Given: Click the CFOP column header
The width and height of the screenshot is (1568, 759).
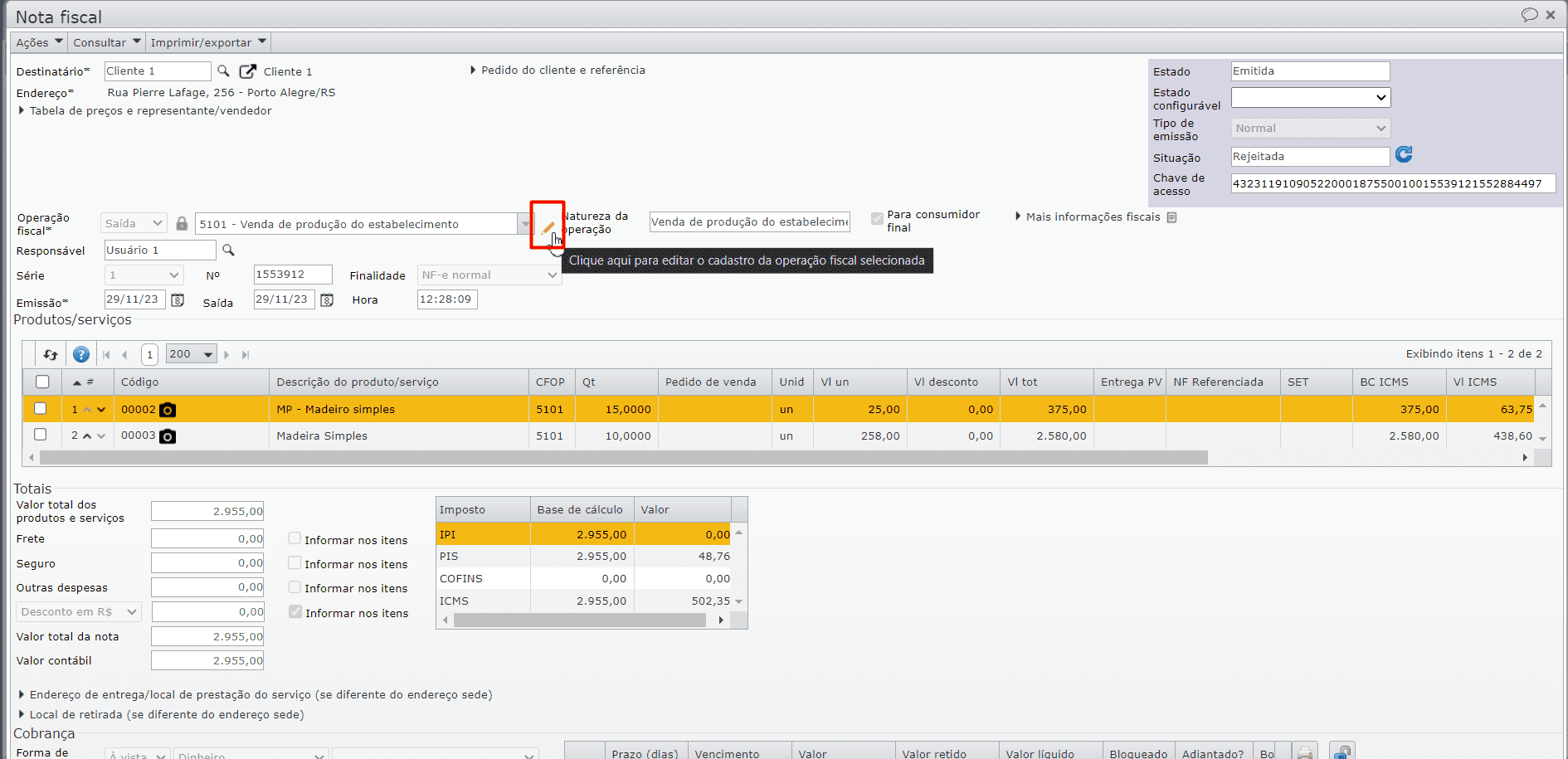Looking at the screenshot, I should click(x=550, y=382).
